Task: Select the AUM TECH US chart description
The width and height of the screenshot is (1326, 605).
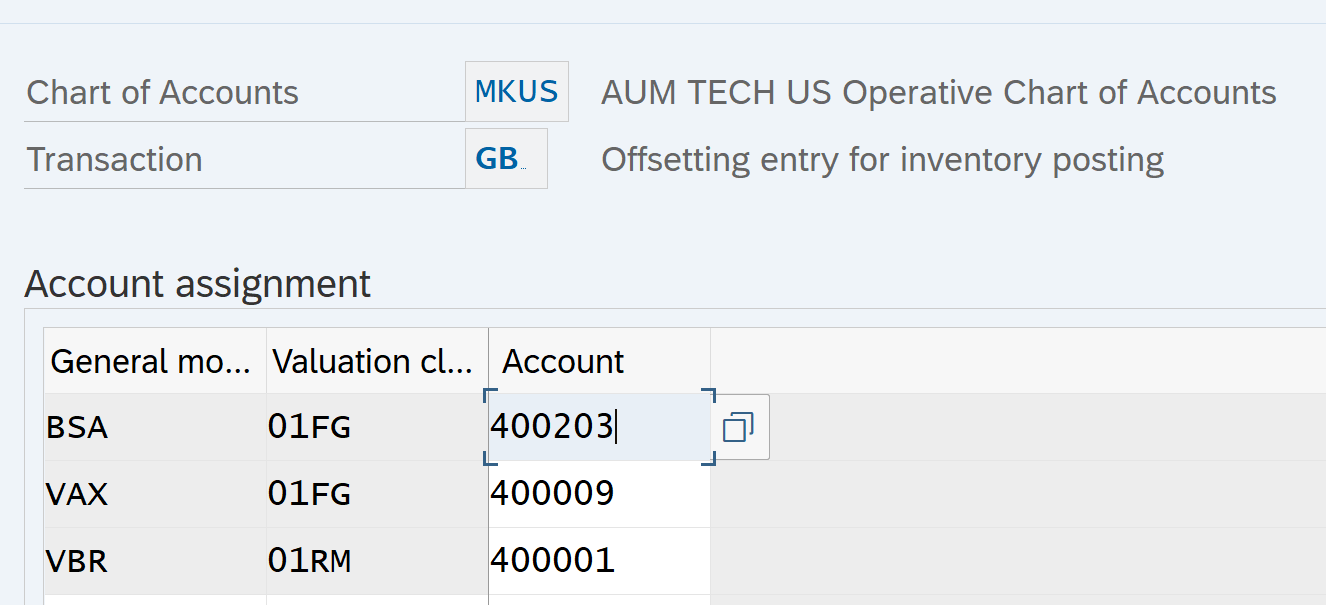Action: (x=938, y=93)
